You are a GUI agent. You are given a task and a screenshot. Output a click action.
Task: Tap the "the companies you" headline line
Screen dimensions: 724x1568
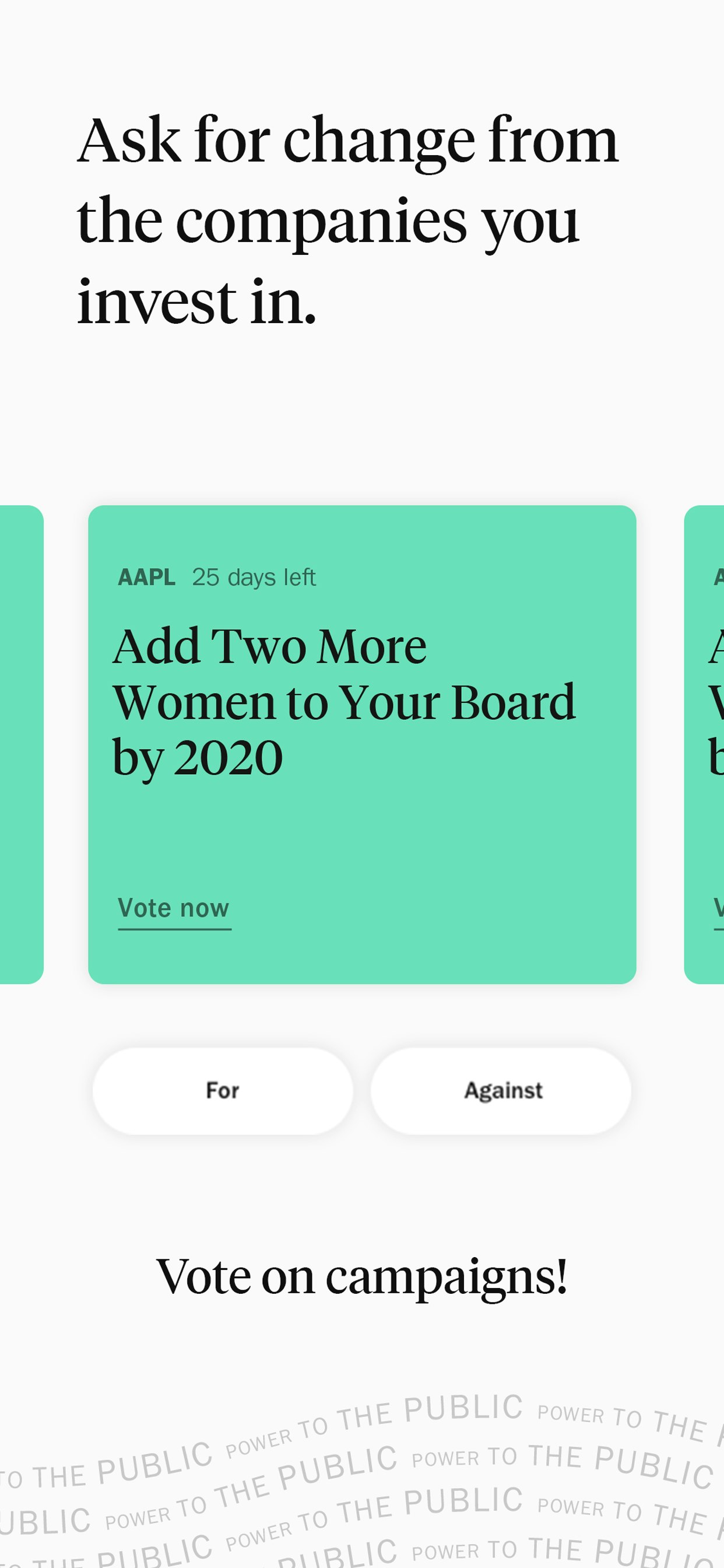(328, 222)
